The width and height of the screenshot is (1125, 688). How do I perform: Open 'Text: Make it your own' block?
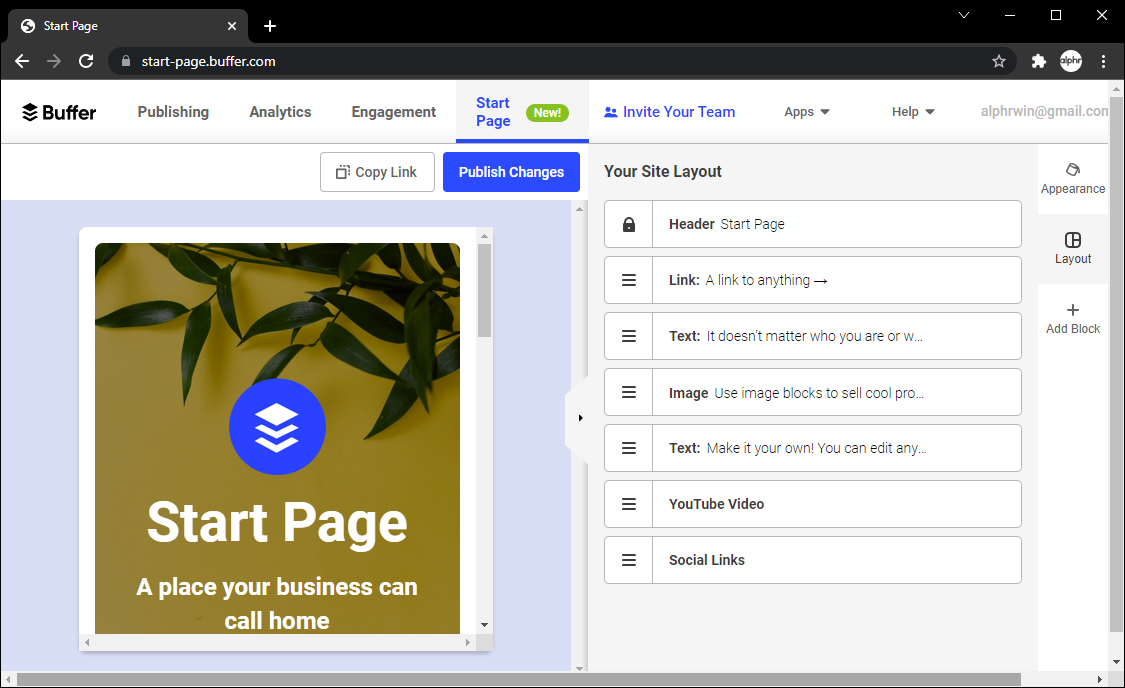(813, 448)
